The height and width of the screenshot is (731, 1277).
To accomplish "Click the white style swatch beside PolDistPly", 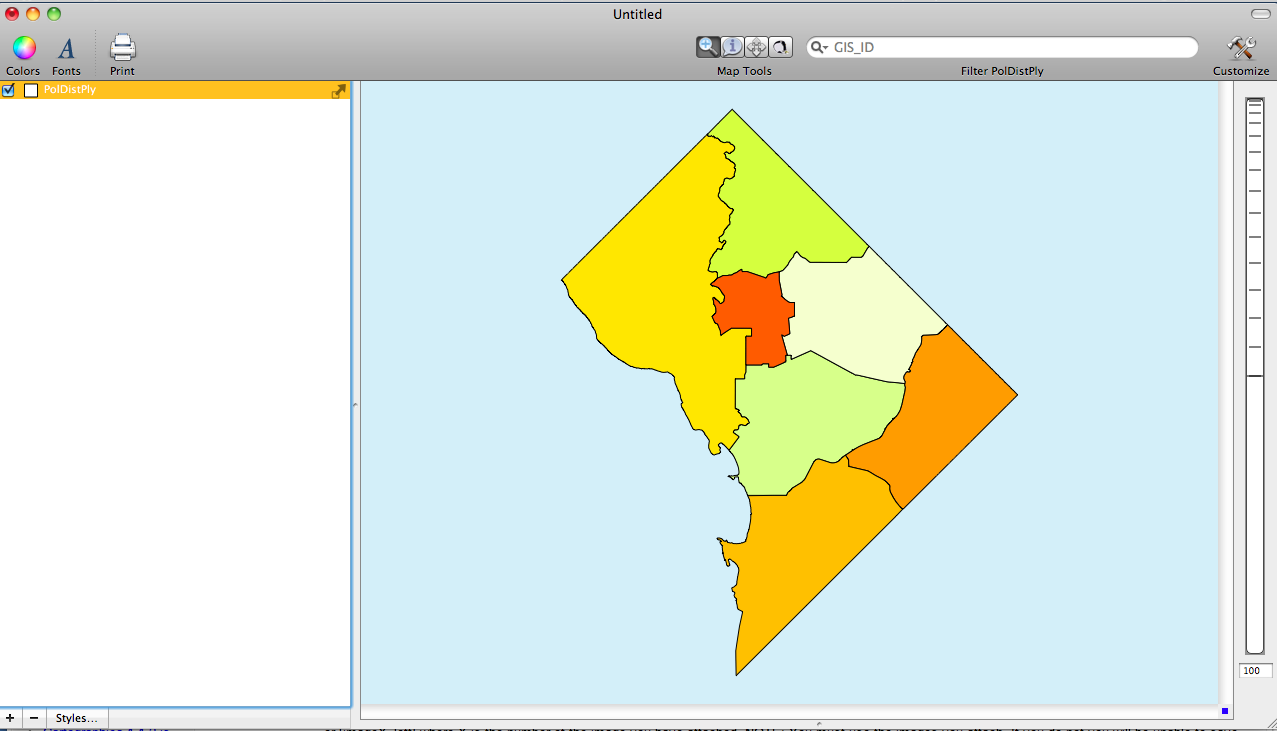I will [x=31, y=90].
